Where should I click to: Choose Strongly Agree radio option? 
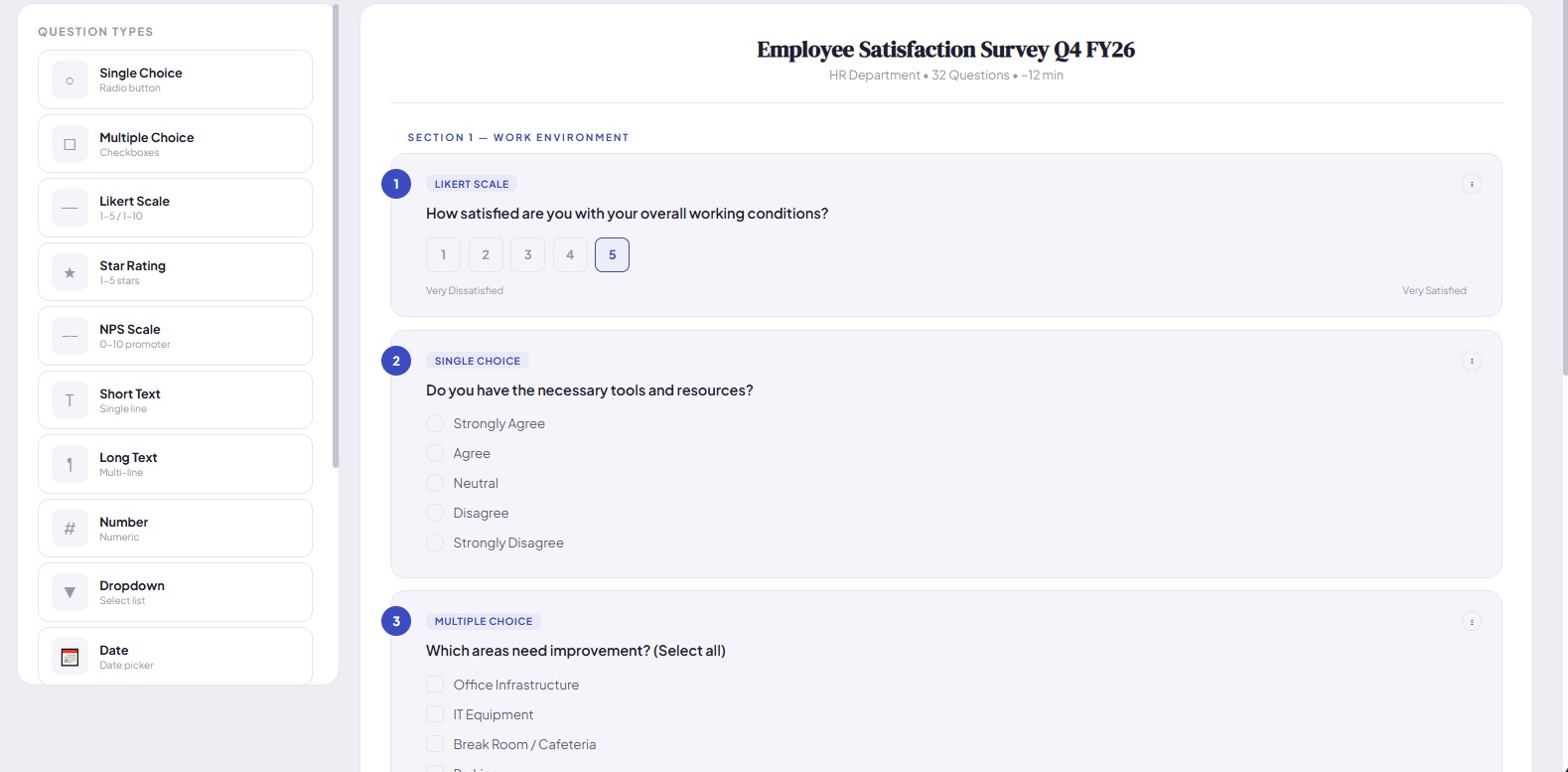tap(435, 423)
